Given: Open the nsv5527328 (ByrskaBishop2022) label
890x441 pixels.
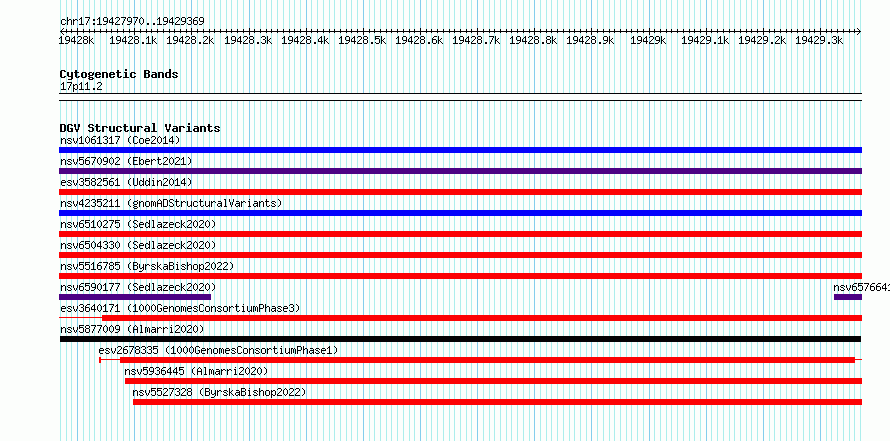Looking at the screenshot, I should point(219,392).
